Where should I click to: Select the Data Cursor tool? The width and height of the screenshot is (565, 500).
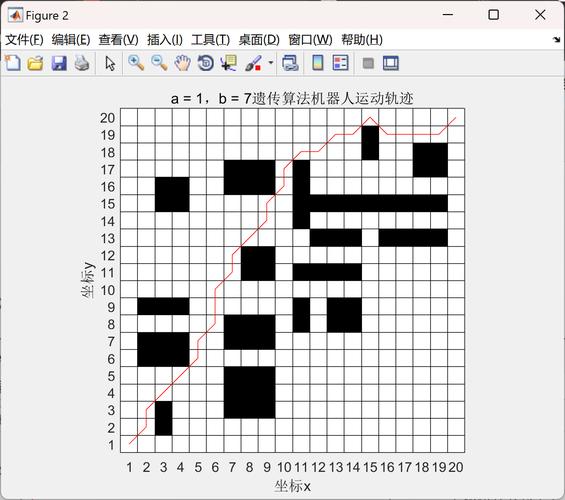tap(229, 63)
